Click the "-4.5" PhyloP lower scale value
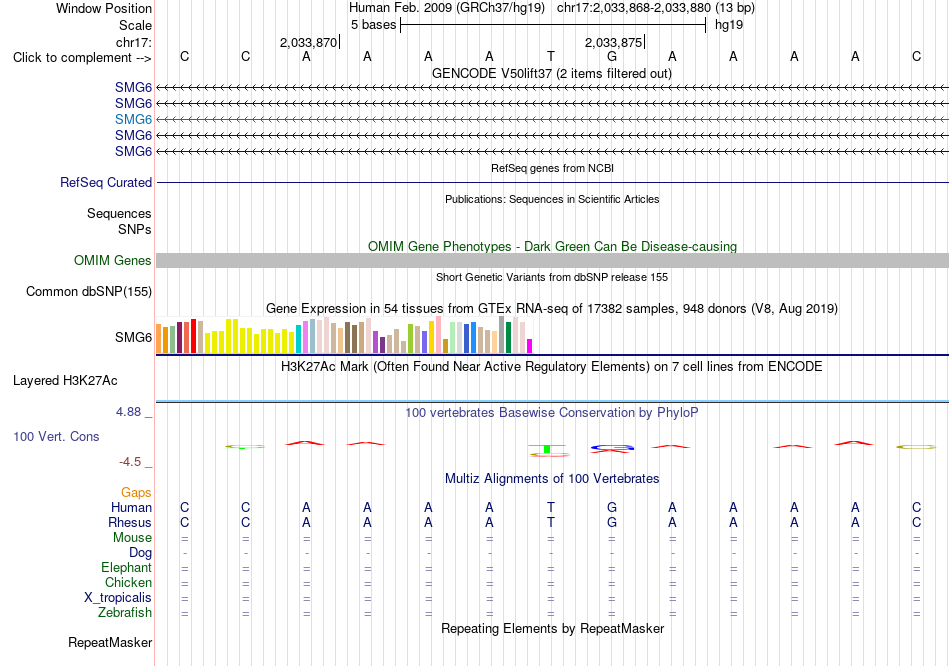 coord(130,462)
